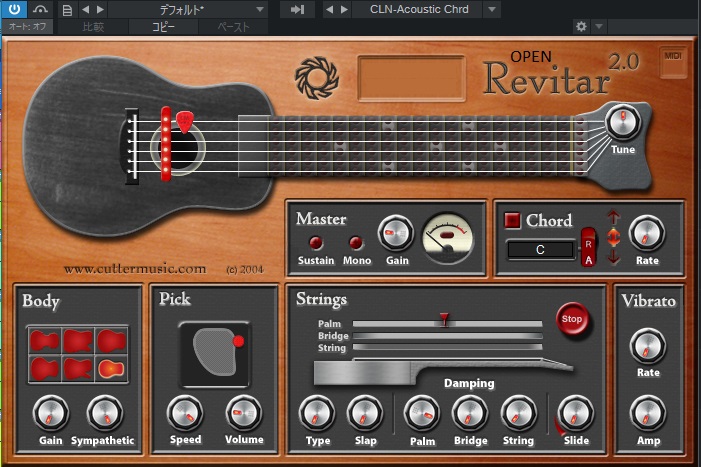Viewport: 701px width, 467px height.
Task: Click the コピー (Copy) button
Action: point(162,27)
